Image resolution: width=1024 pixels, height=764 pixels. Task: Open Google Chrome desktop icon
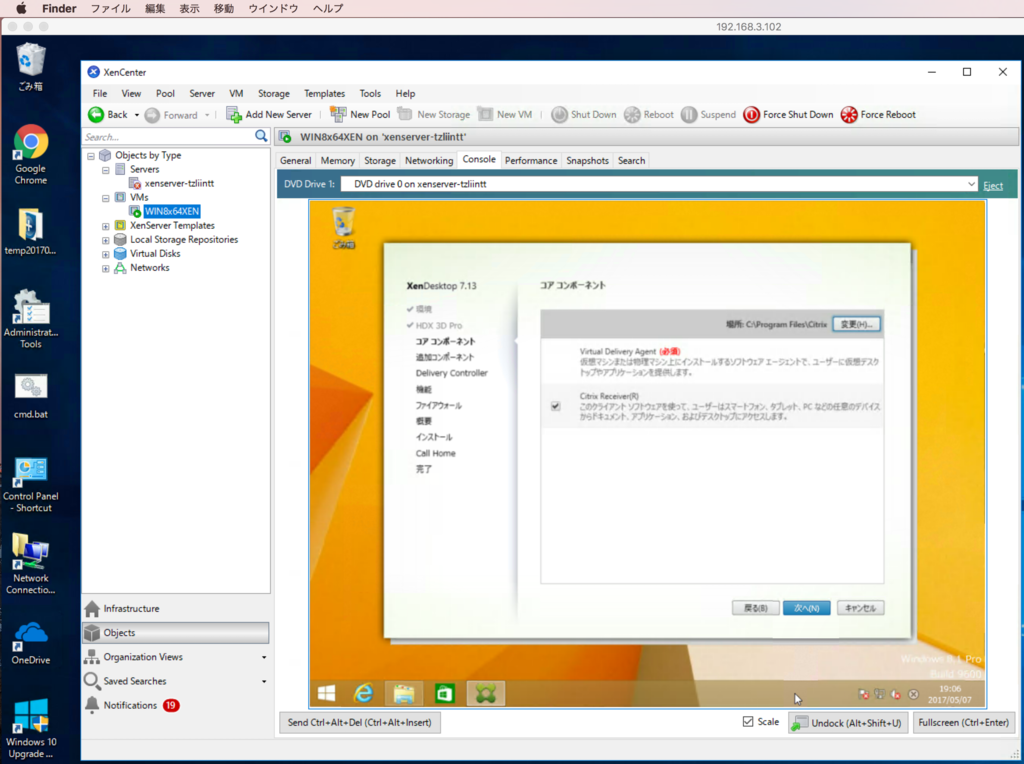(31, 155)
